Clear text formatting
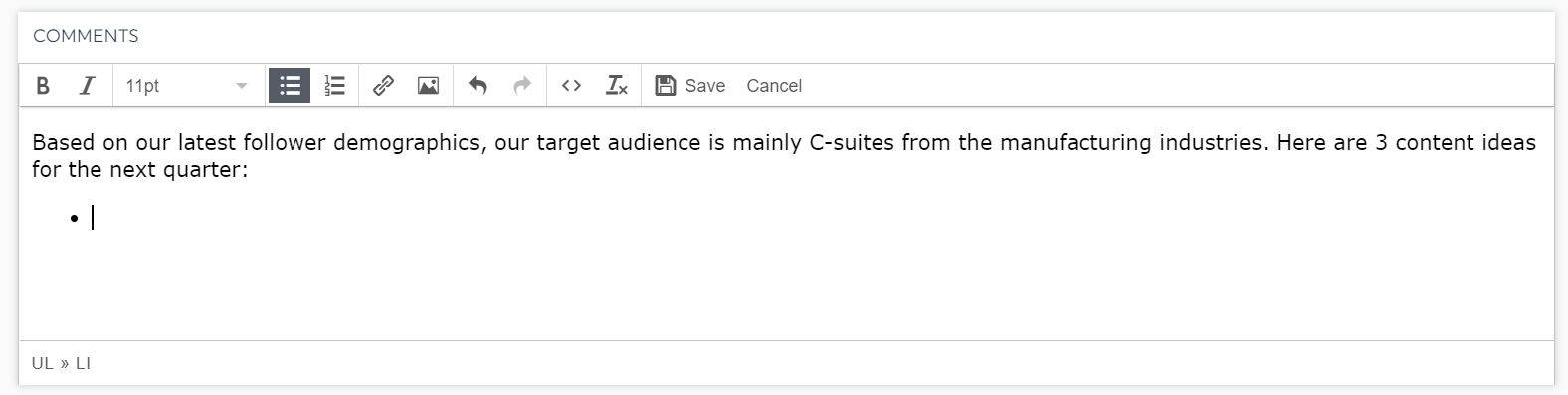The image size is (1568, 395). [x=617, y=86]
